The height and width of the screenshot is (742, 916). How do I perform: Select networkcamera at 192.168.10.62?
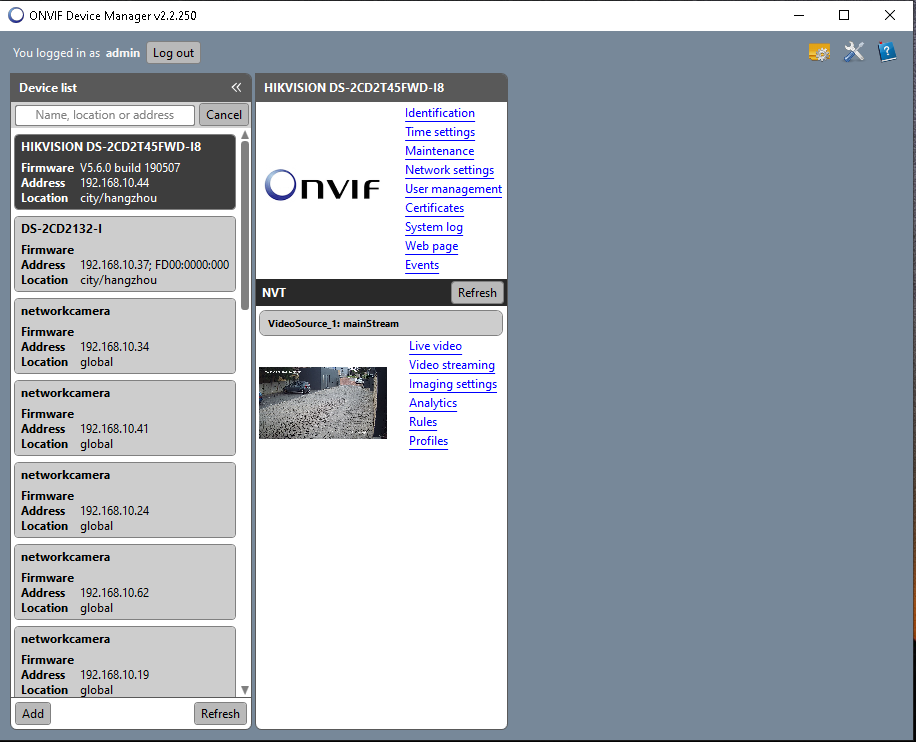pyautogui.click(x=125, y=582)
